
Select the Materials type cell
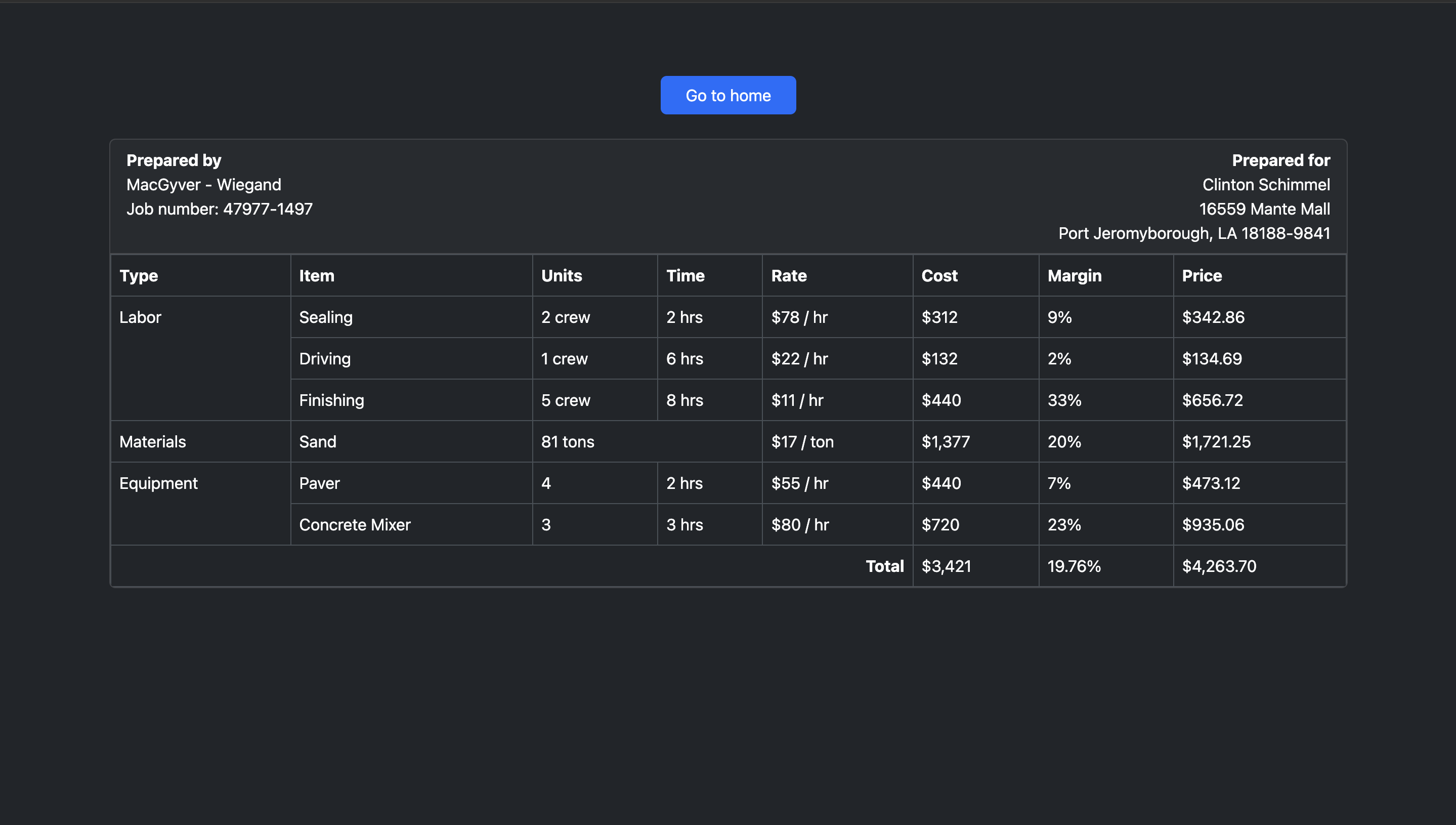tap(200, 441)
